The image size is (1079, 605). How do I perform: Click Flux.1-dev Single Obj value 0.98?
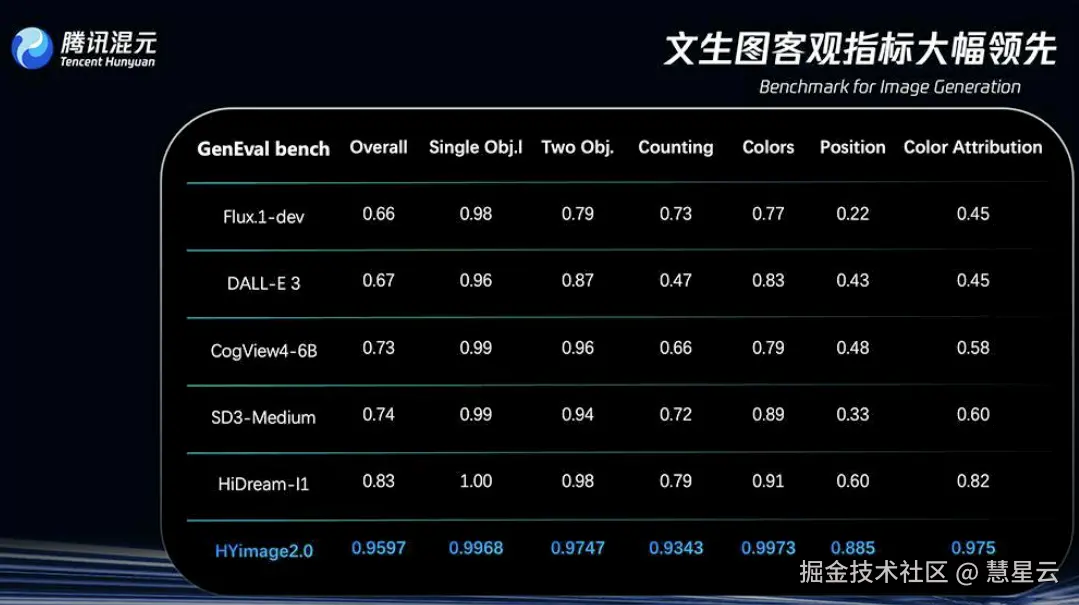(x=476, y=214)
